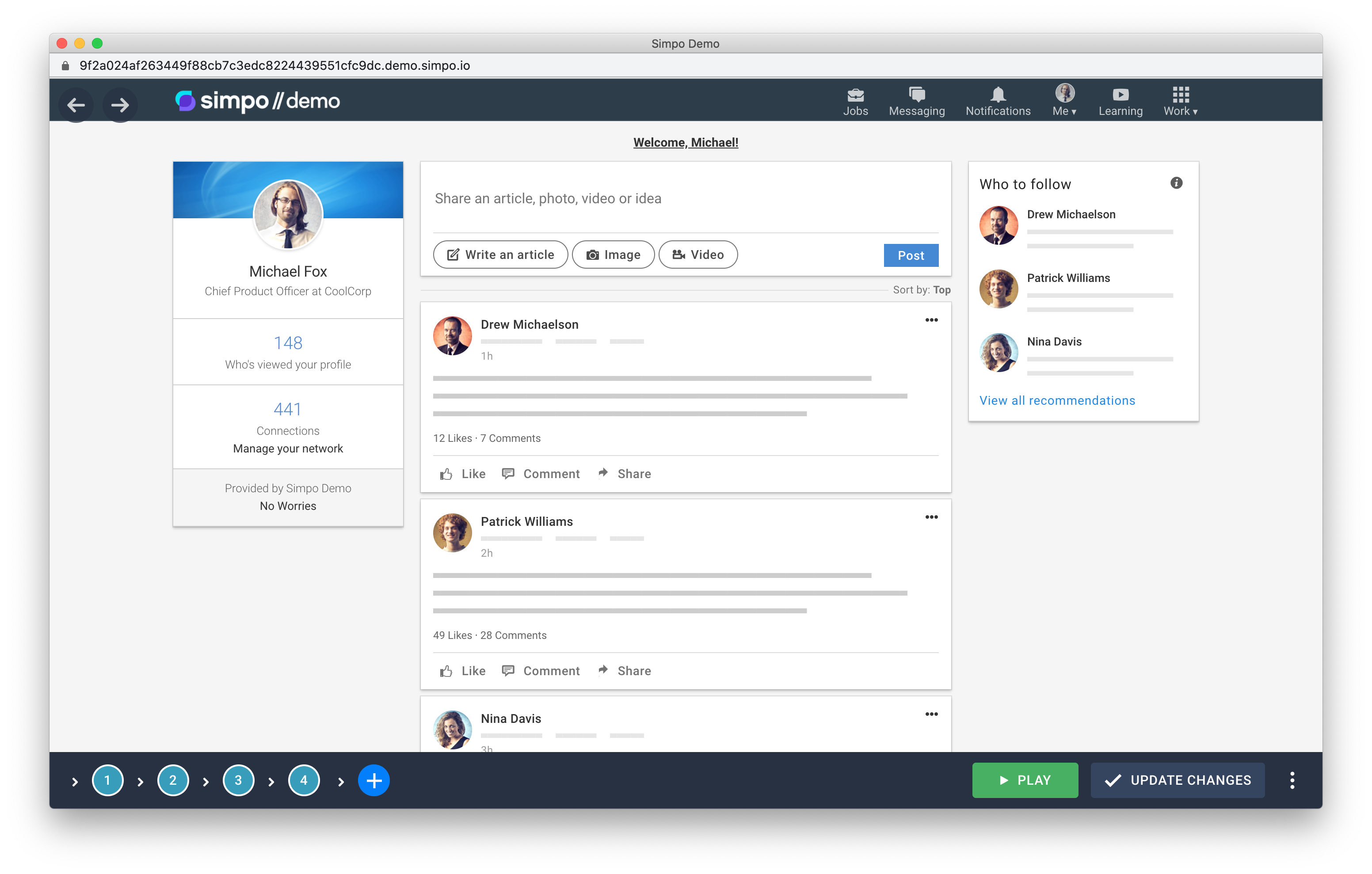Click the 441 connections count

click(x=288, y=409)
